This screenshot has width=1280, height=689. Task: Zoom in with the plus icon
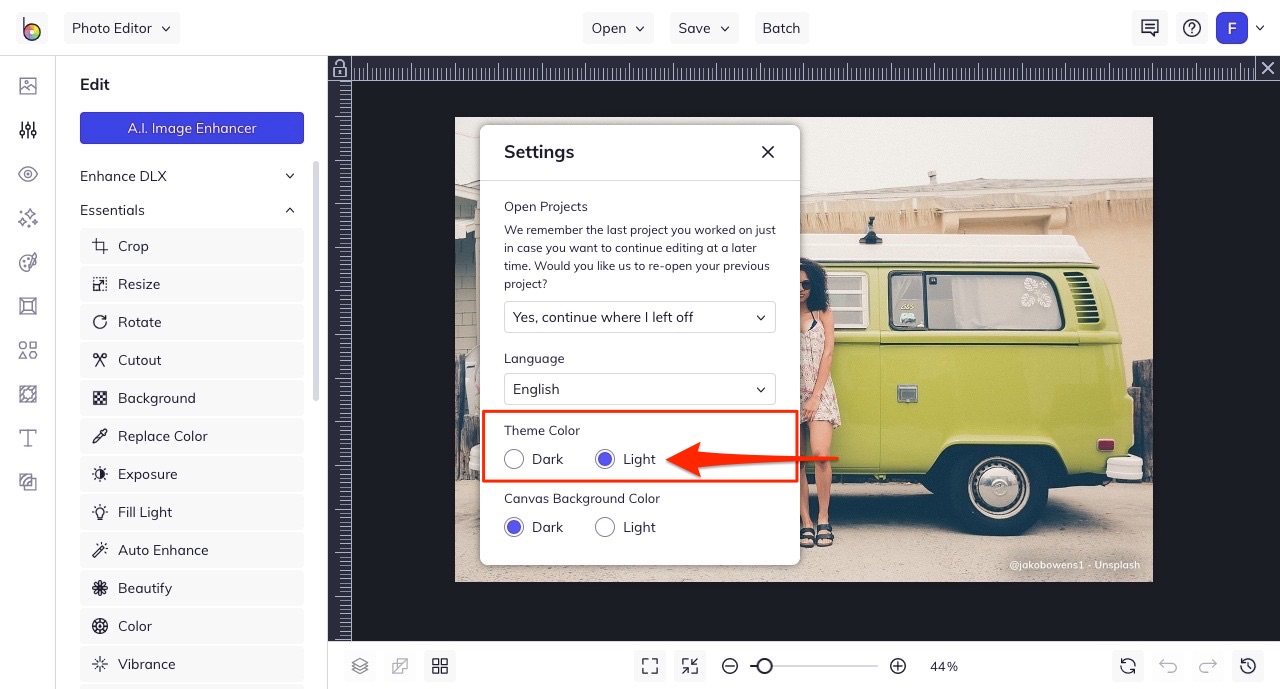coord(898,666)
